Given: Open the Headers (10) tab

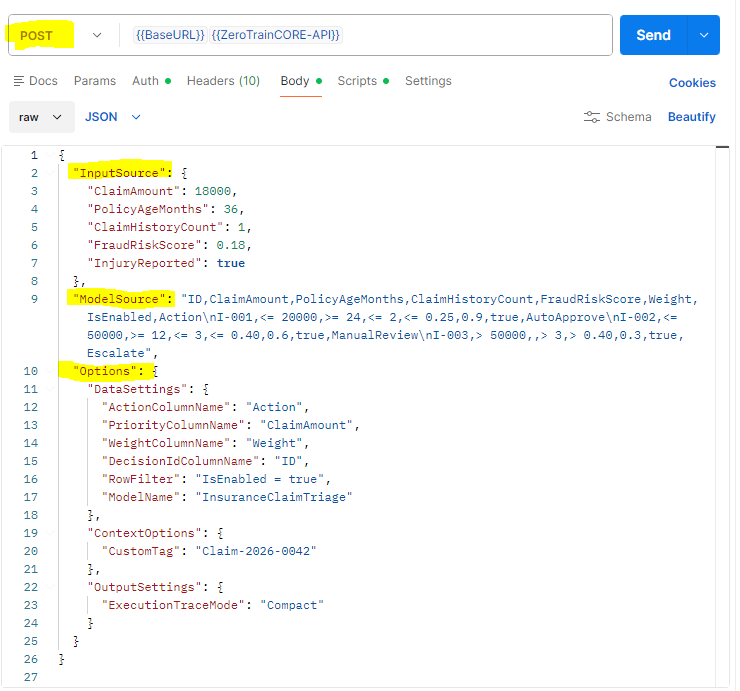Looking at the screenshot, I should (223, 81).
